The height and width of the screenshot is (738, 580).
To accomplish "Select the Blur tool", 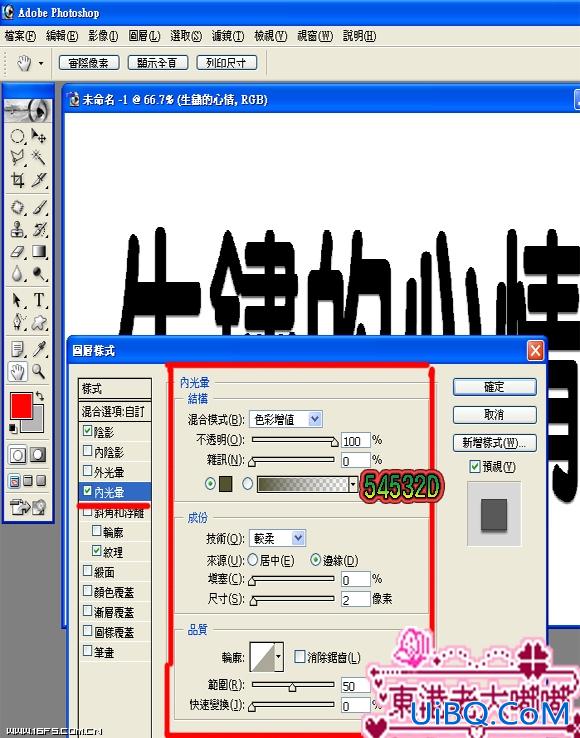I will point(17,273).
